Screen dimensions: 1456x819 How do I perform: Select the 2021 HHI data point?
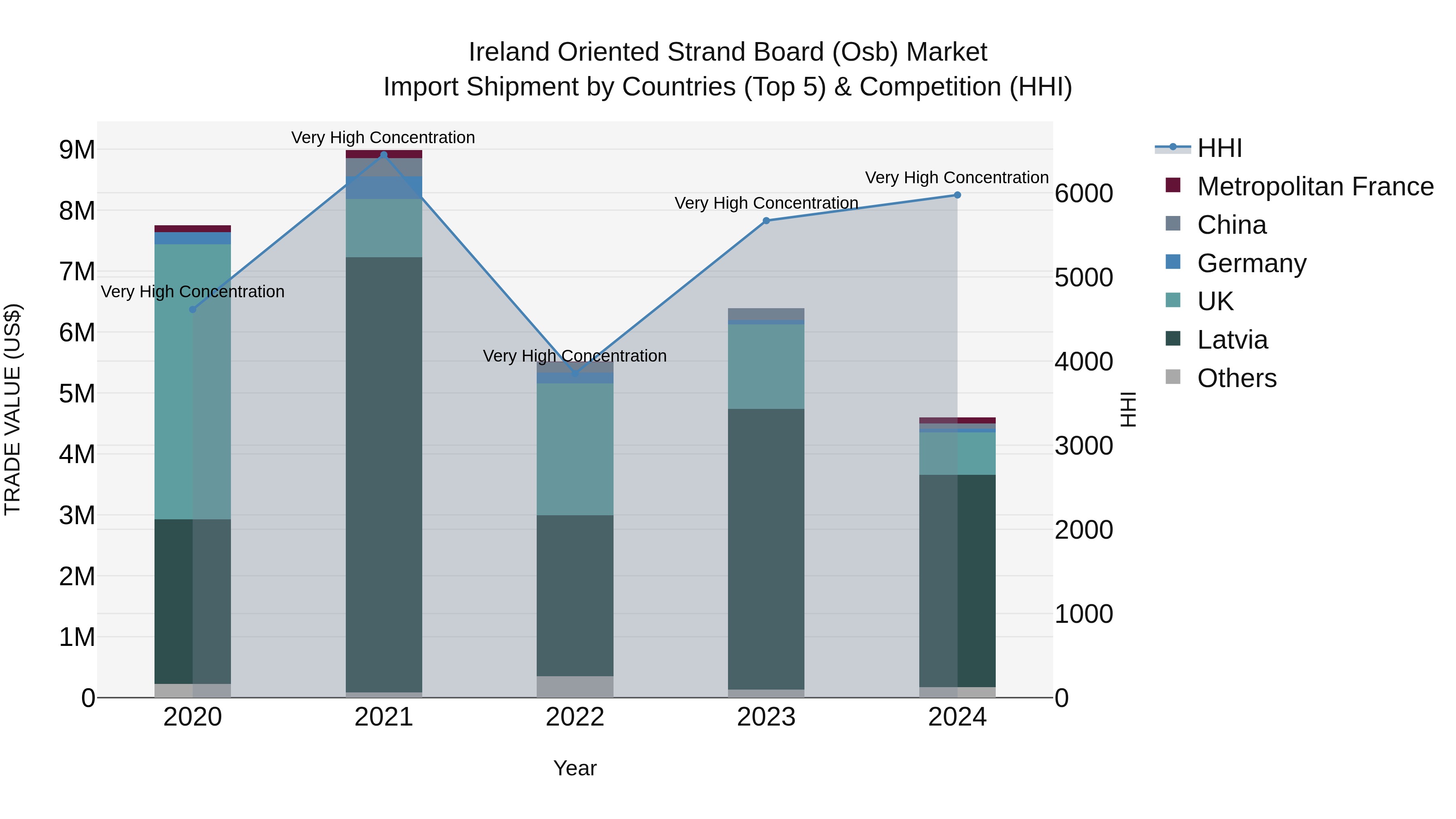pos(384,155)
